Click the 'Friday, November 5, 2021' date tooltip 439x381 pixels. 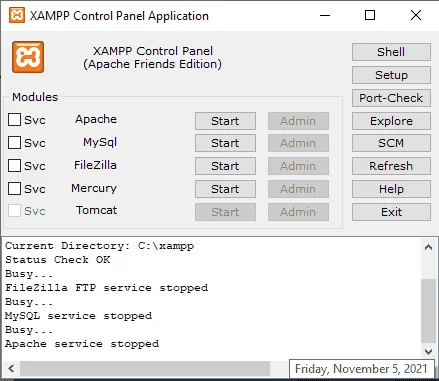coord(362,369)
